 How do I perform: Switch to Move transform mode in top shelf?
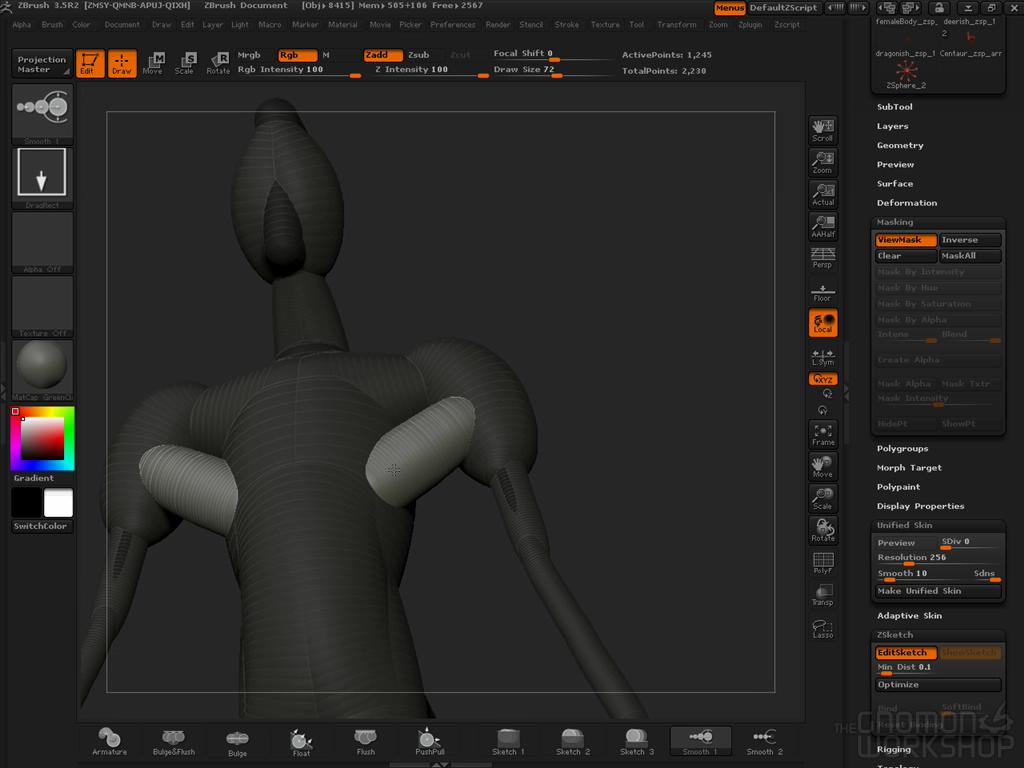[153, 63]
